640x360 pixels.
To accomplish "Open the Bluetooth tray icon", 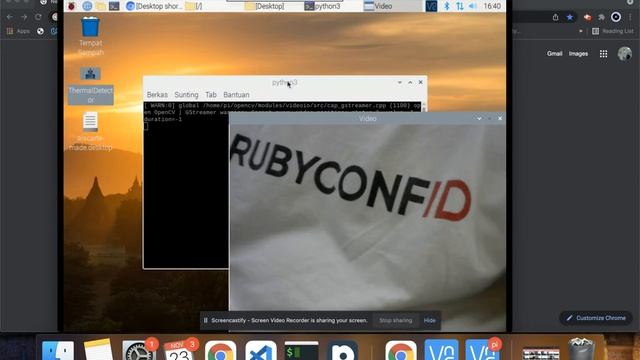I will click(447, 6).
